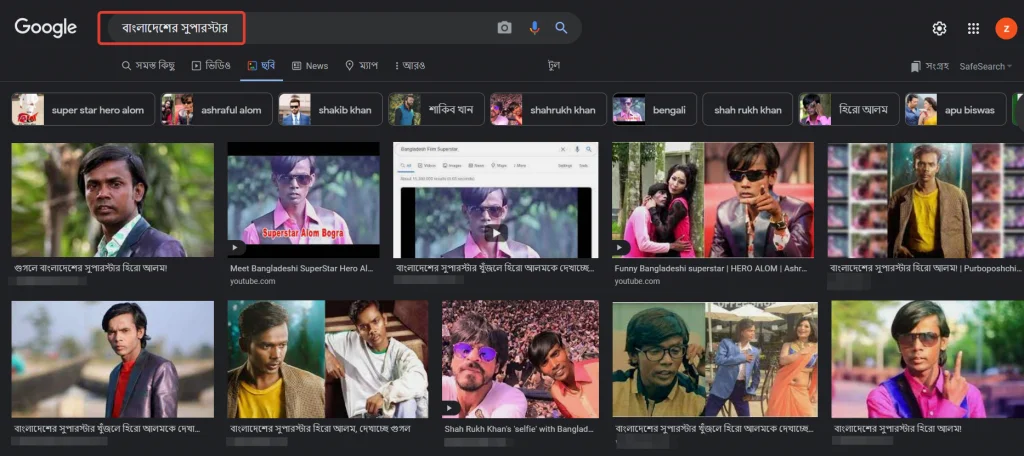
Task: Open the Tools filter options
Action: 553,66
